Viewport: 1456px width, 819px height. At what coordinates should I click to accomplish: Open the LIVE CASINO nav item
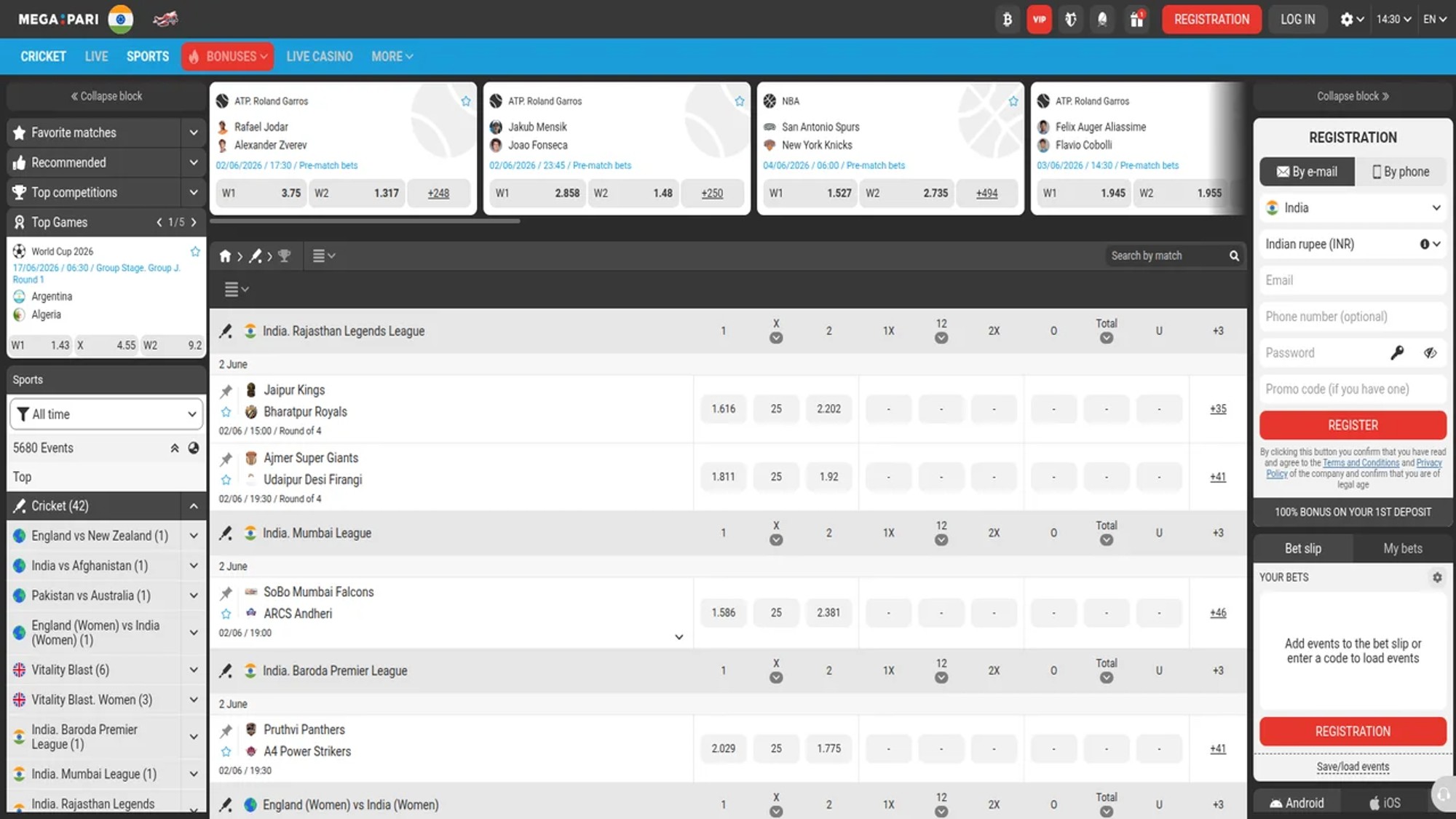click(x=320, y=57)
